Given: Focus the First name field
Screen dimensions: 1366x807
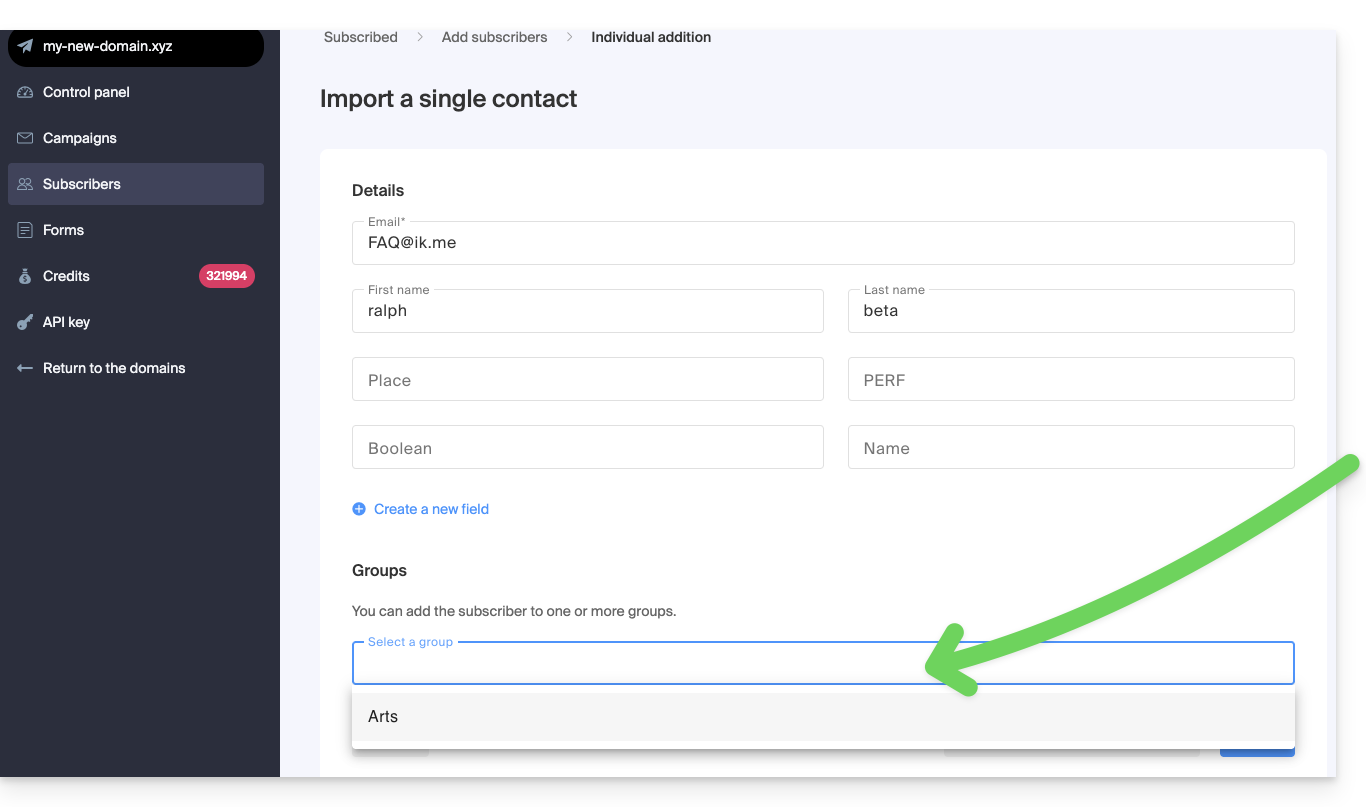Looking at the screenshot, I should [x=587, y=311].
